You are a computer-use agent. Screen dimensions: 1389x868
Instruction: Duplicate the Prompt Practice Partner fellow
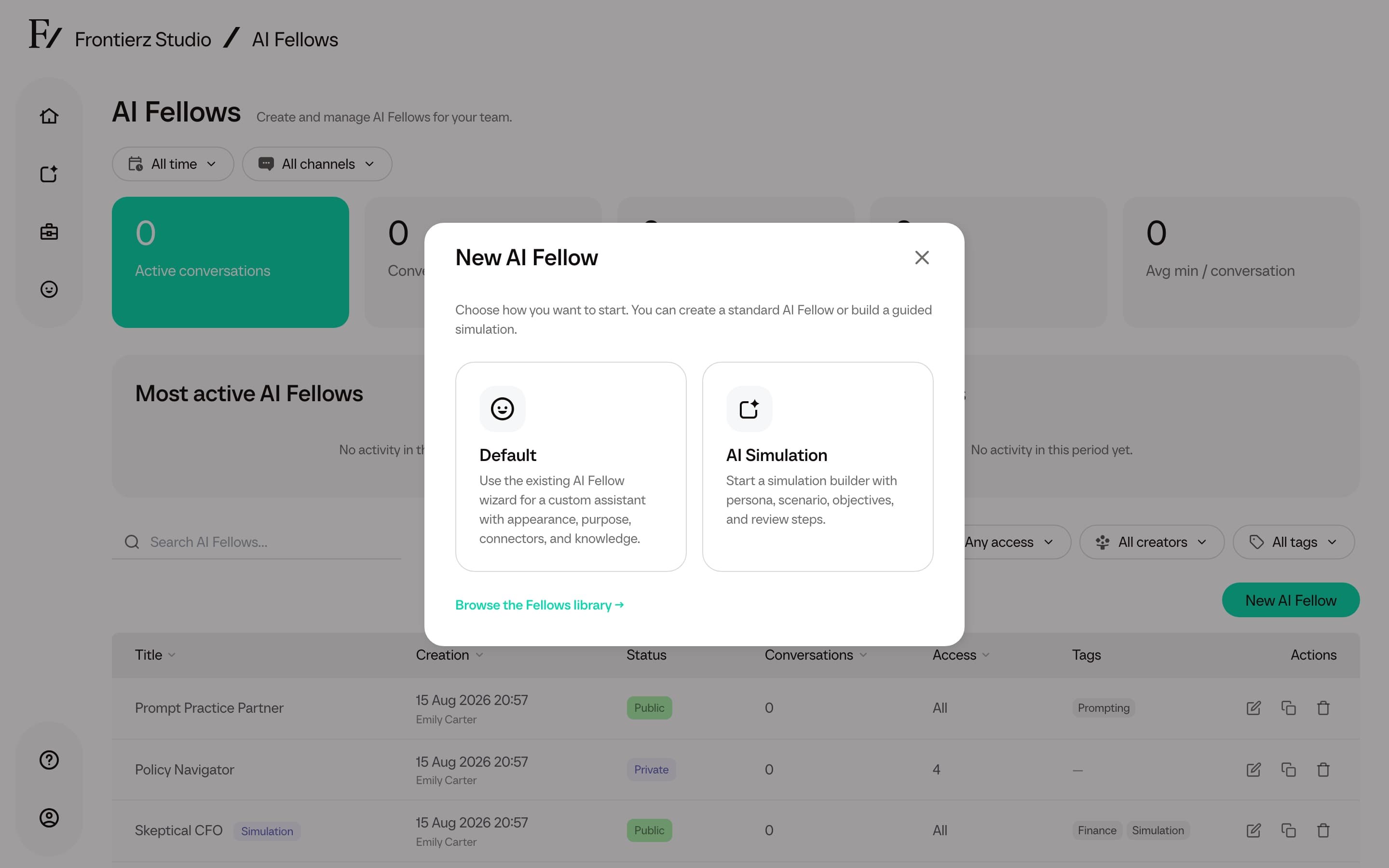(1289, 708)
